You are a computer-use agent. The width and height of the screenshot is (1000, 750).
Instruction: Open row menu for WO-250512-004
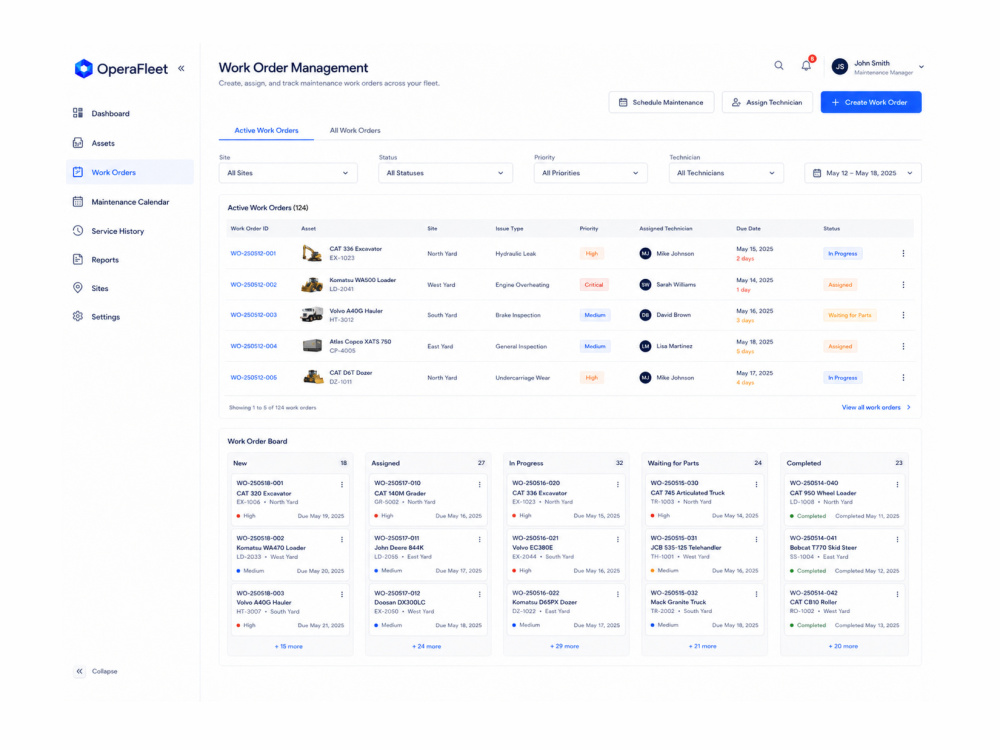903,346
